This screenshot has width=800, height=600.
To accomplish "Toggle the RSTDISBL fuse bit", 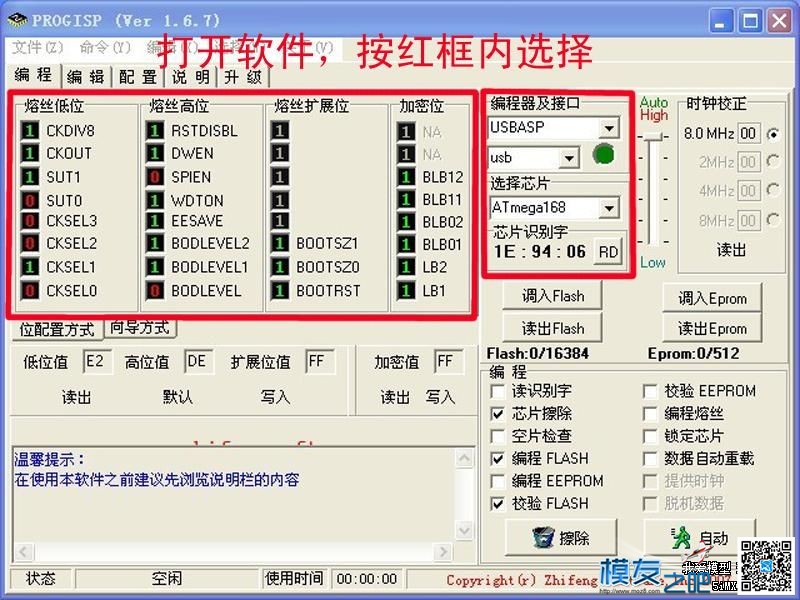I will [155, 131].
